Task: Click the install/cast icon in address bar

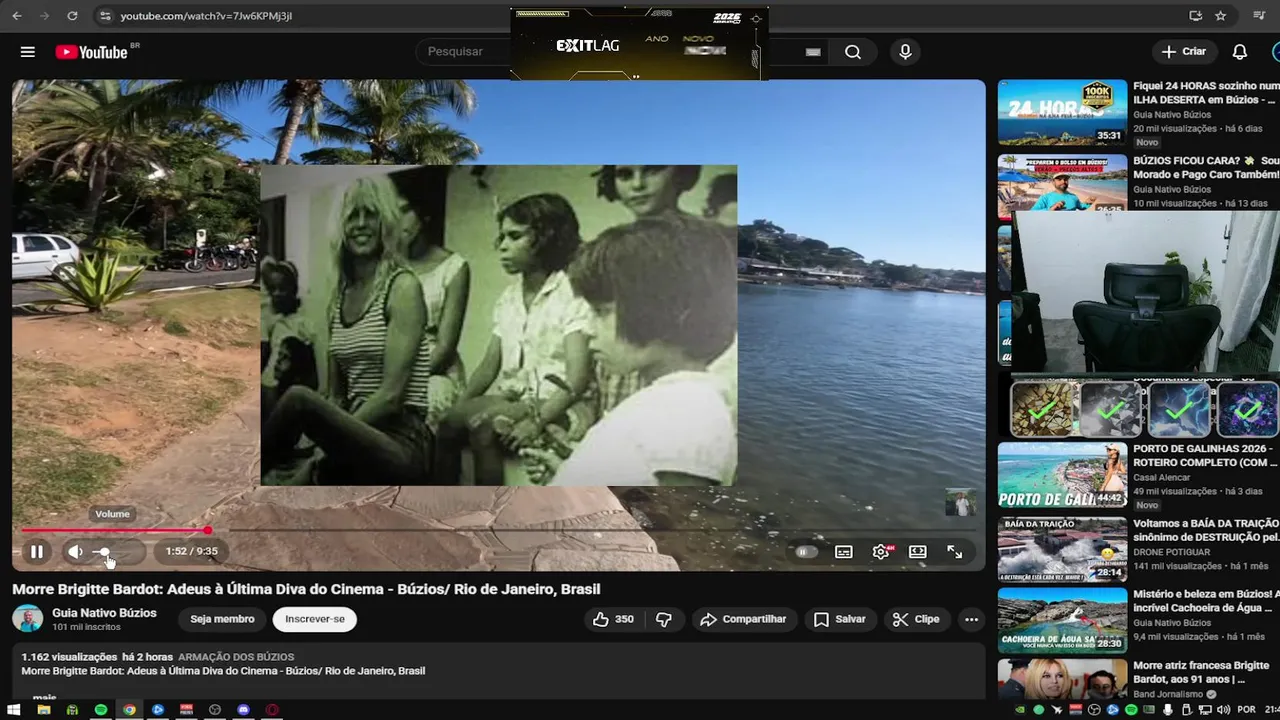Action: tap(1196, 16)
